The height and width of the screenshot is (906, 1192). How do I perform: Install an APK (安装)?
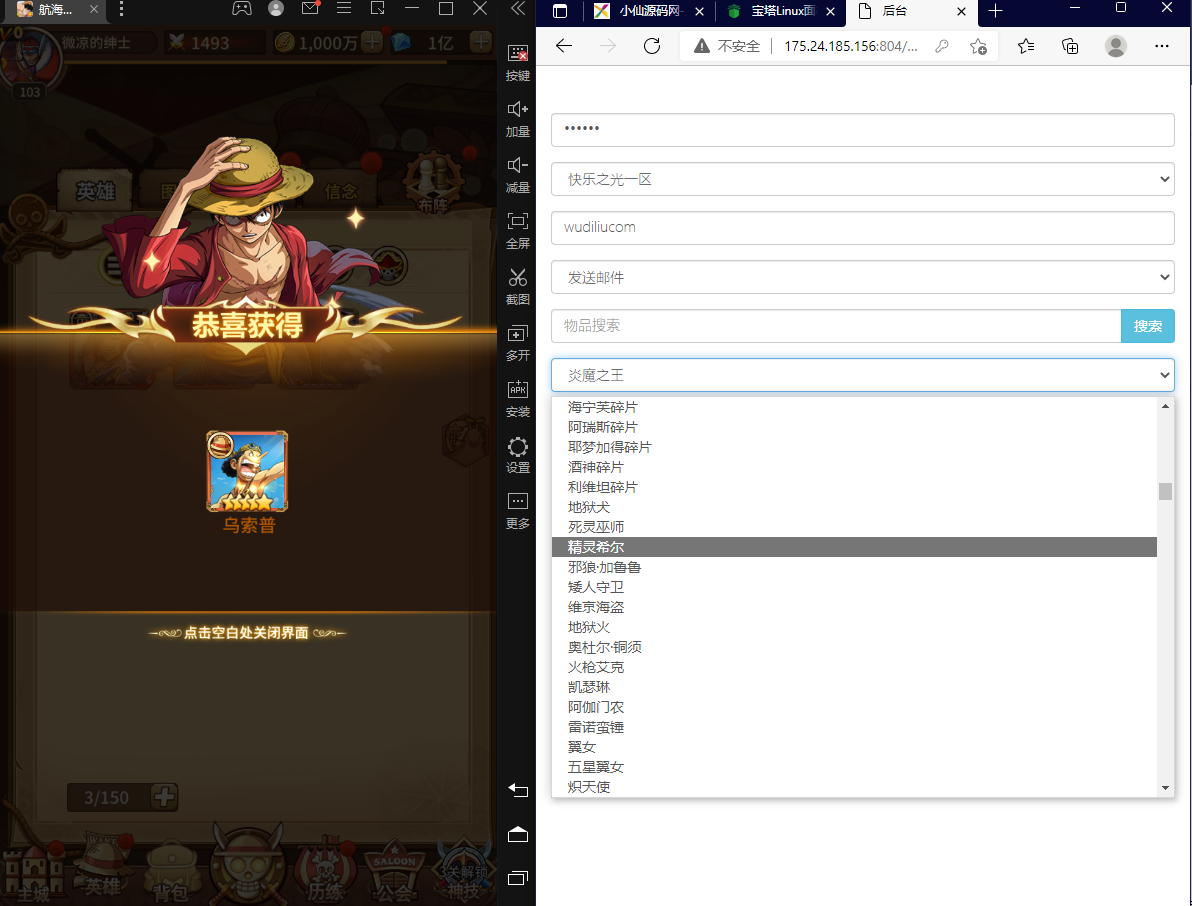pos(518,400)
